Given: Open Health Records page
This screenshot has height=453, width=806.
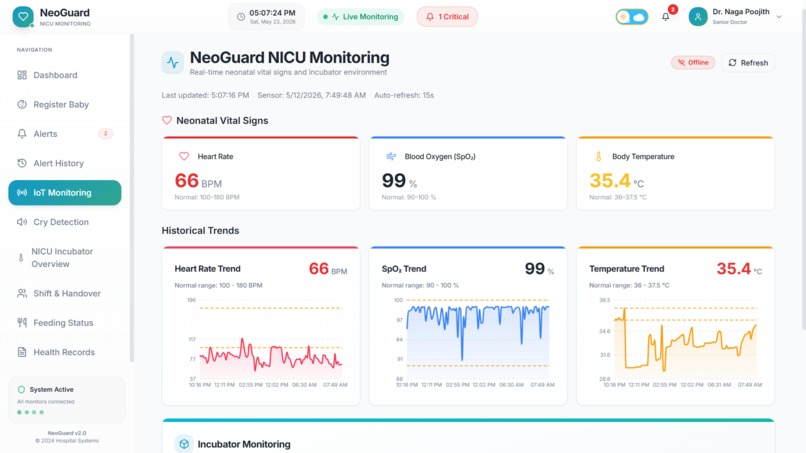Looking at the screenshot, I should [65, 352].
